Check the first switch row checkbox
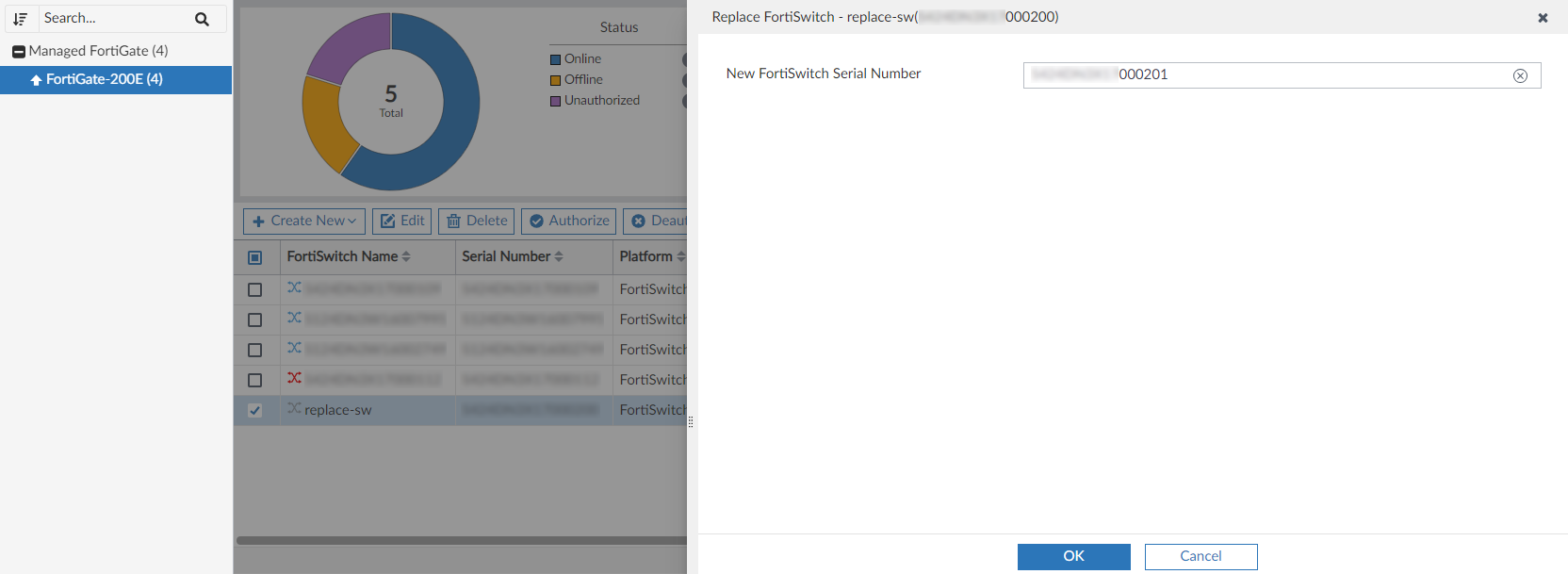The image size is (1568, 574). click(x=254, y=289)
